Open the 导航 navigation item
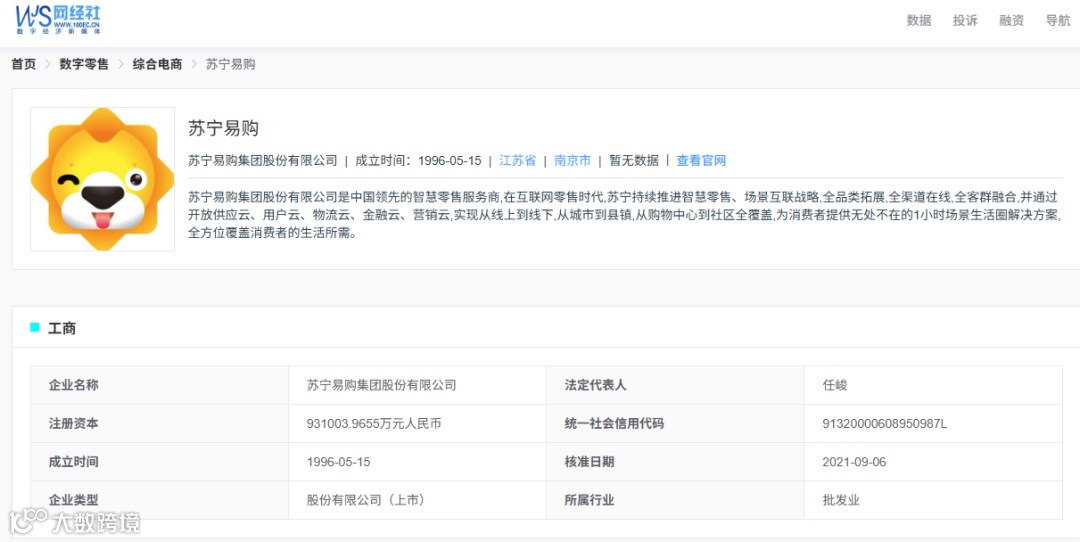The width and height of the screenshot is (1080, 542). pos(1058,21)
